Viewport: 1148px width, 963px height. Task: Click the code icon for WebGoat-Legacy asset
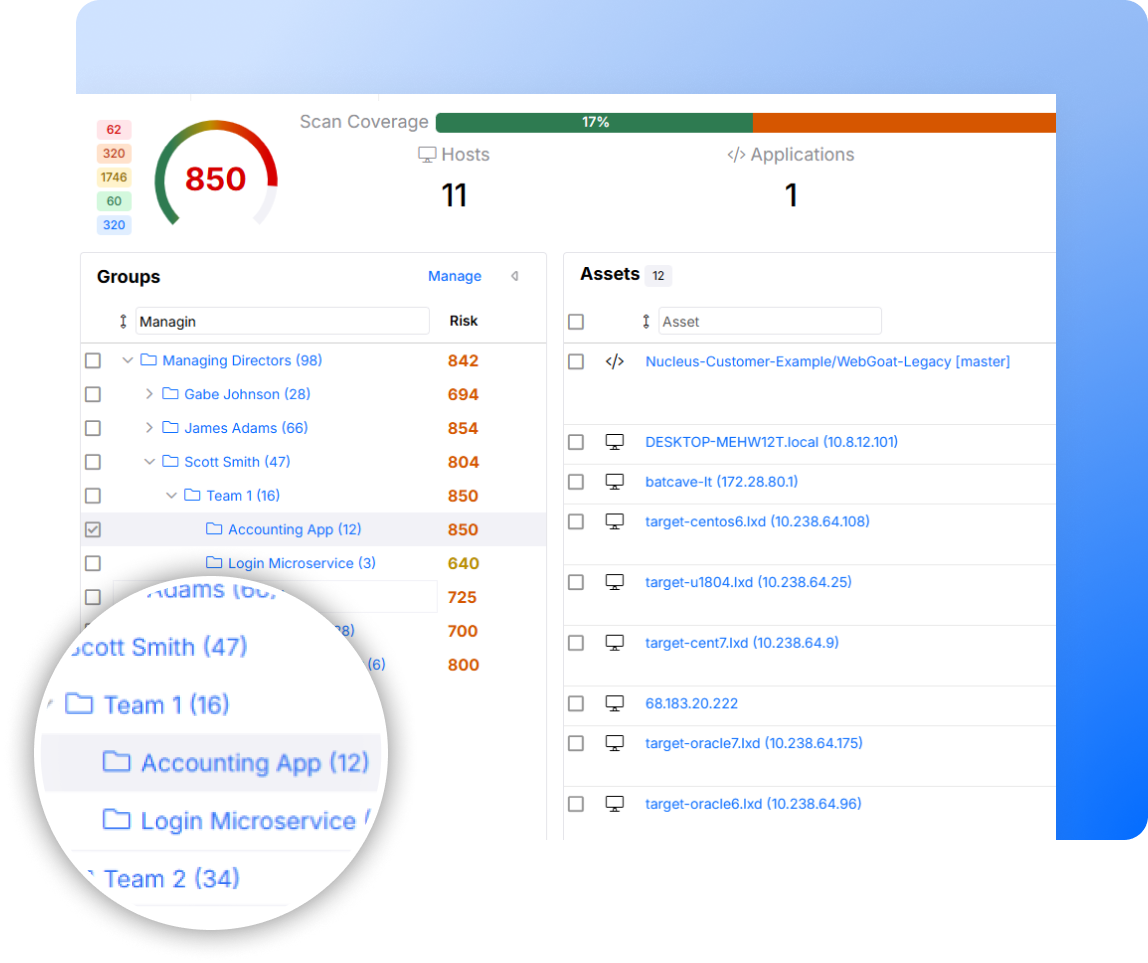pyautogui.click(x=614, y=361)
